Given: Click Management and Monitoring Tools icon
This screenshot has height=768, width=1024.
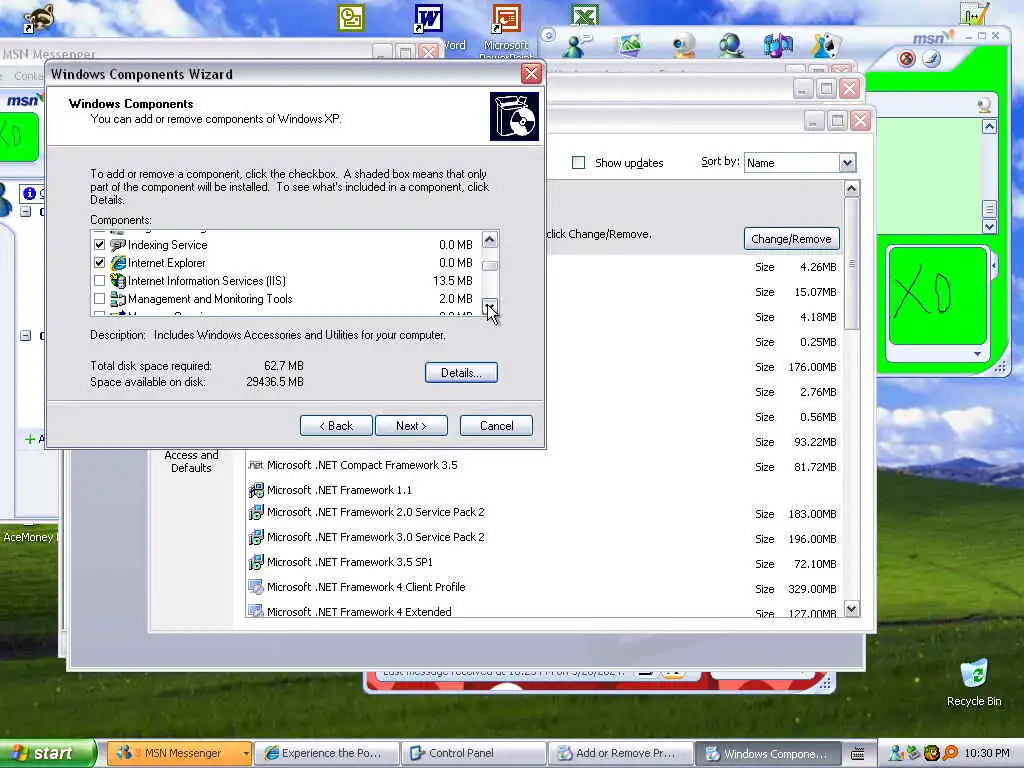Looking at the screenshot, I should click(118, 298).
